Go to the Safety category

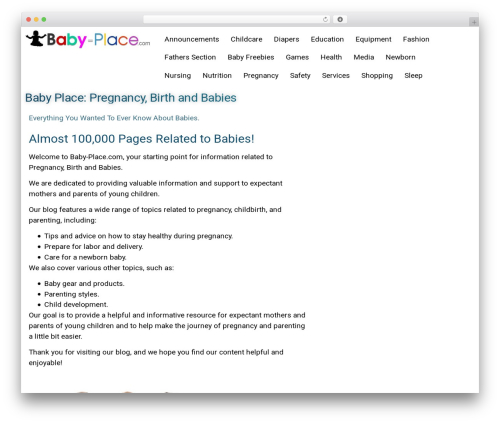click(300, 76)
